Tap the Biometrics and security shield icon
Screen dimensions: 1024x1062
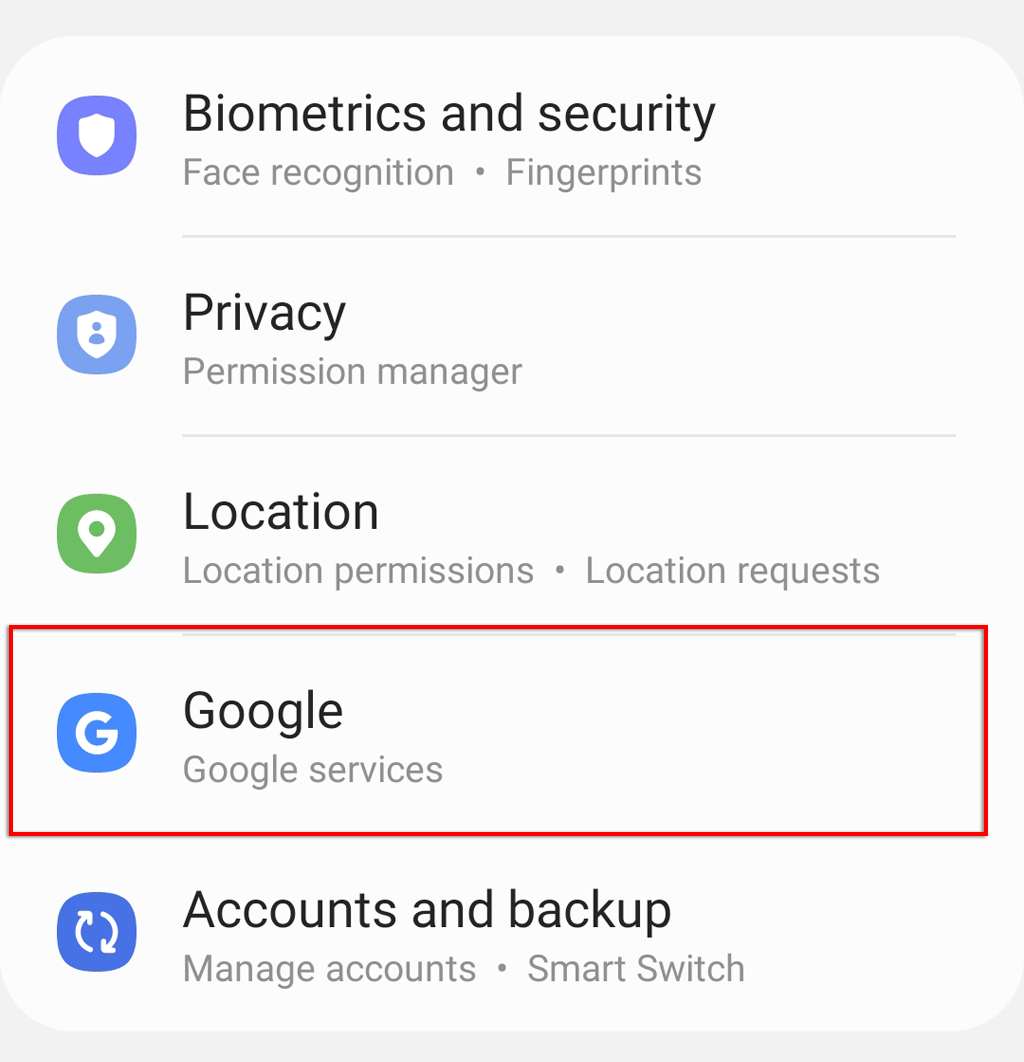click(97, 135)
